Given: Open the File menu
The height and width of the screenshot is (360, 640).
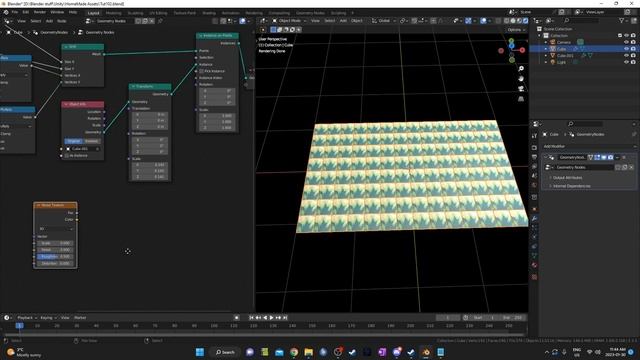Looking at the screenshot, I should (15, 12).
